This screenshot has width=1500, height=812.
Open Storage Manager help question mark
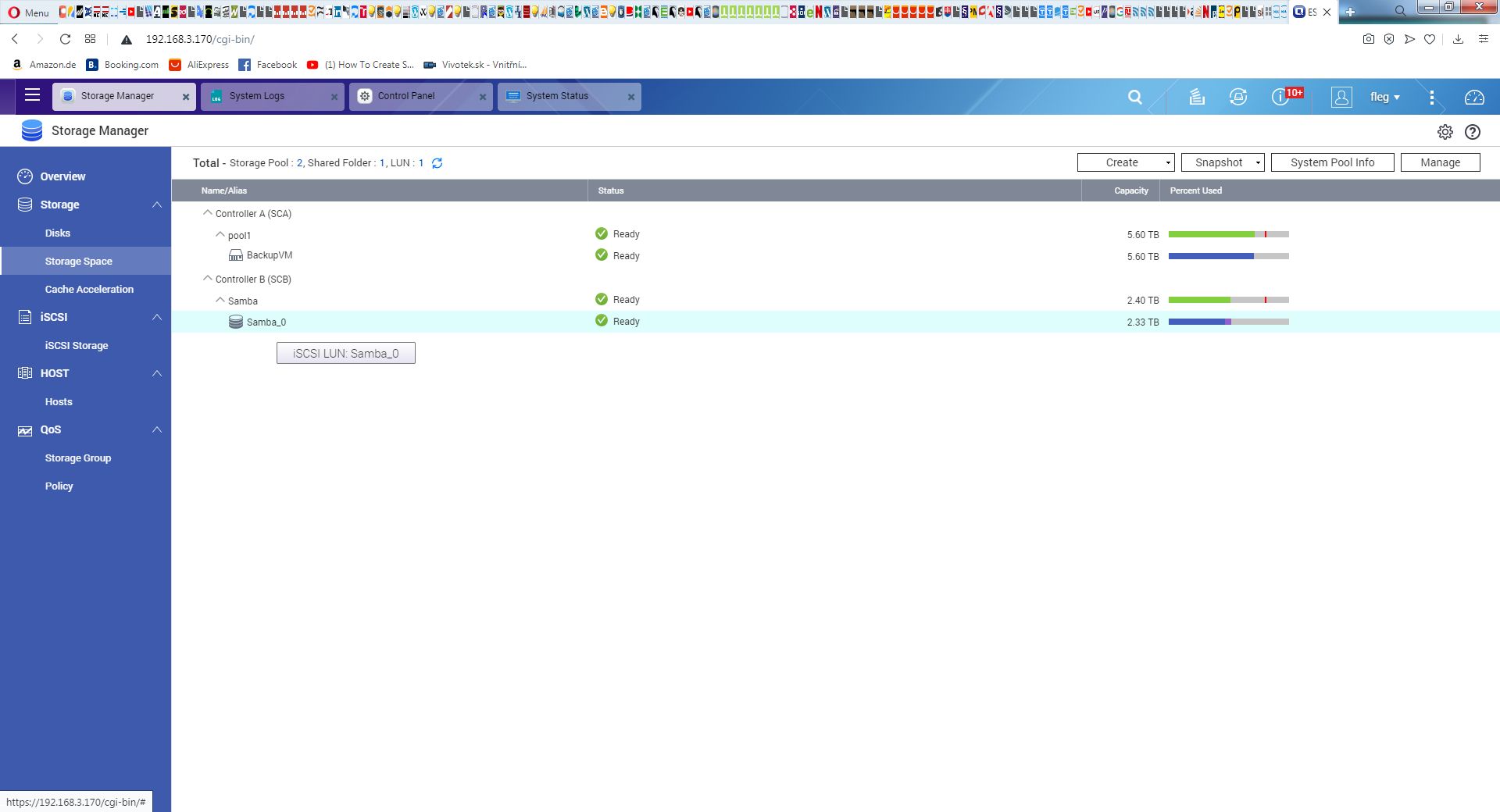pos(1473,132)
